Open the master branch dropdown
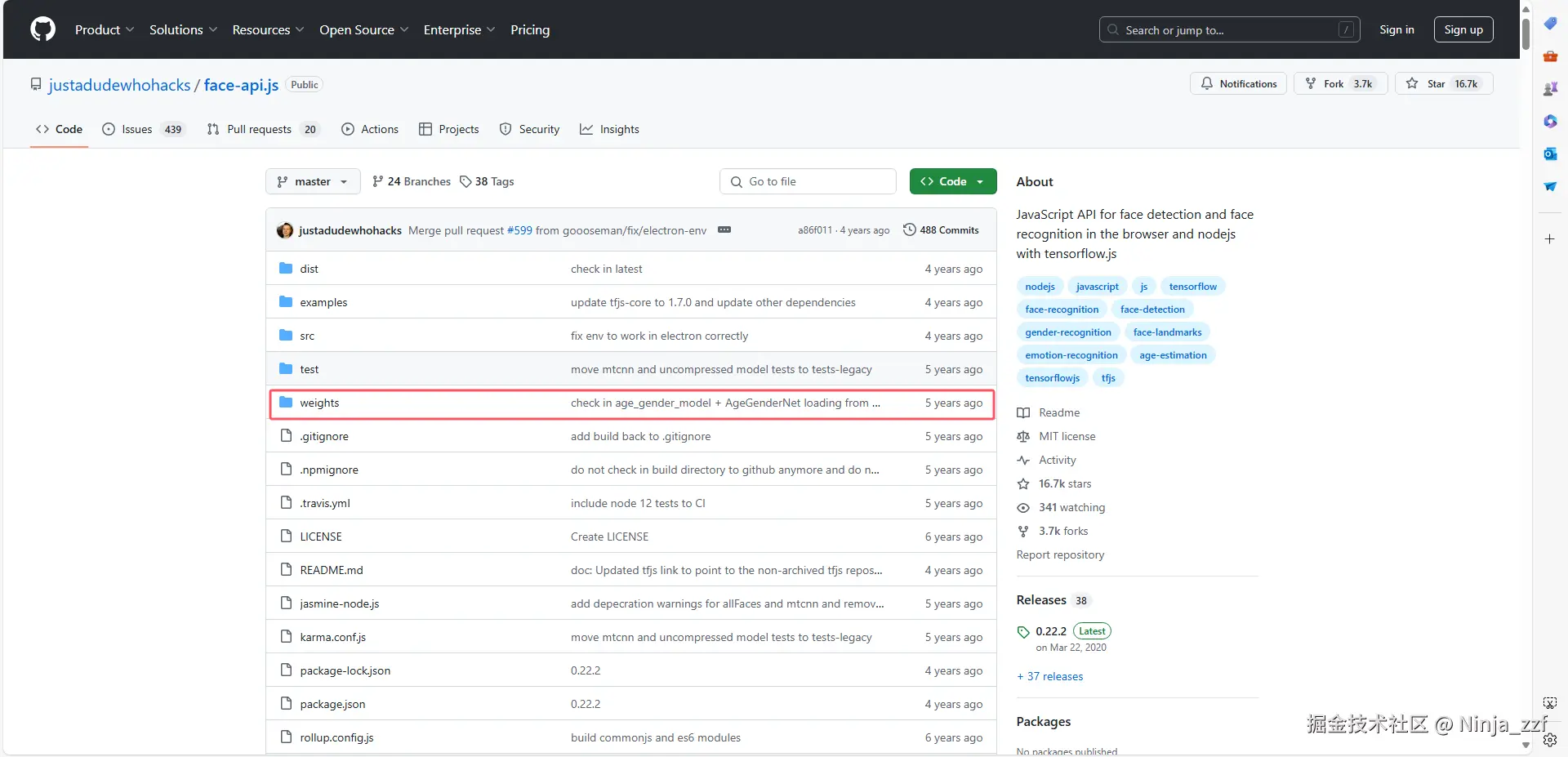This screenshot has width=1568, height=757. pyautogui.click(x=312, y=181)
